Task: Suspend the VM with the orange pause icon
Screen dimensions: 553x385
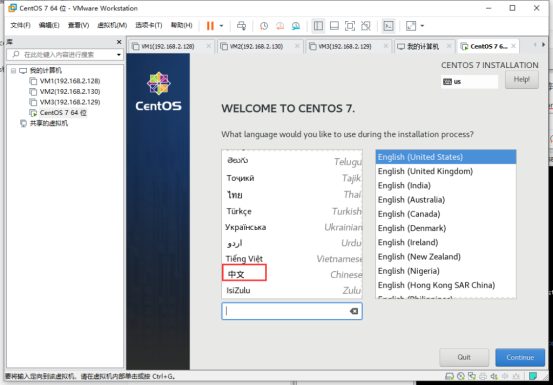Action: [210, 26]
